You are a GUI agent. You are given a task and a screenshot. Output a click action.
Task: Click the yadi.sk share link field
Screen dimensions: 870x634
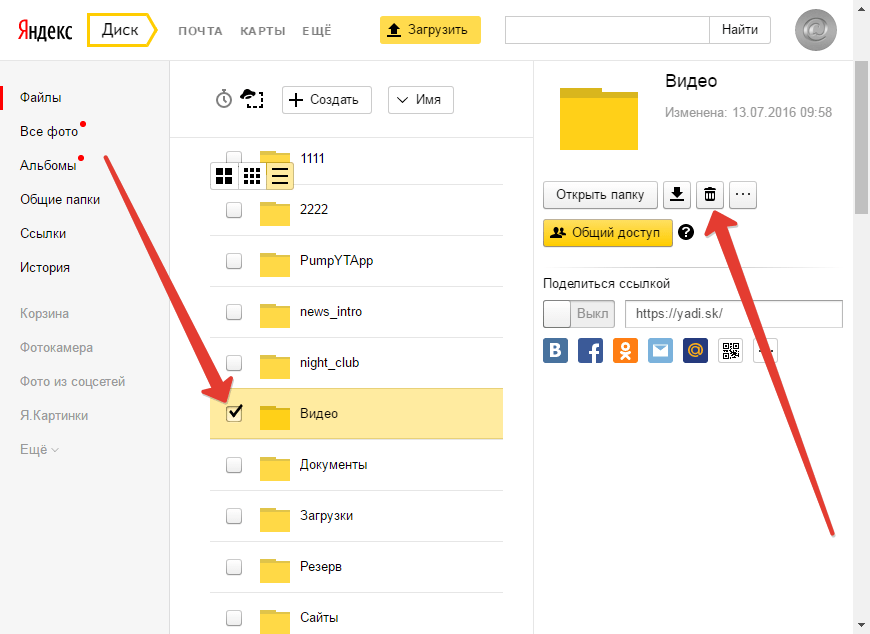coord(734,314)
